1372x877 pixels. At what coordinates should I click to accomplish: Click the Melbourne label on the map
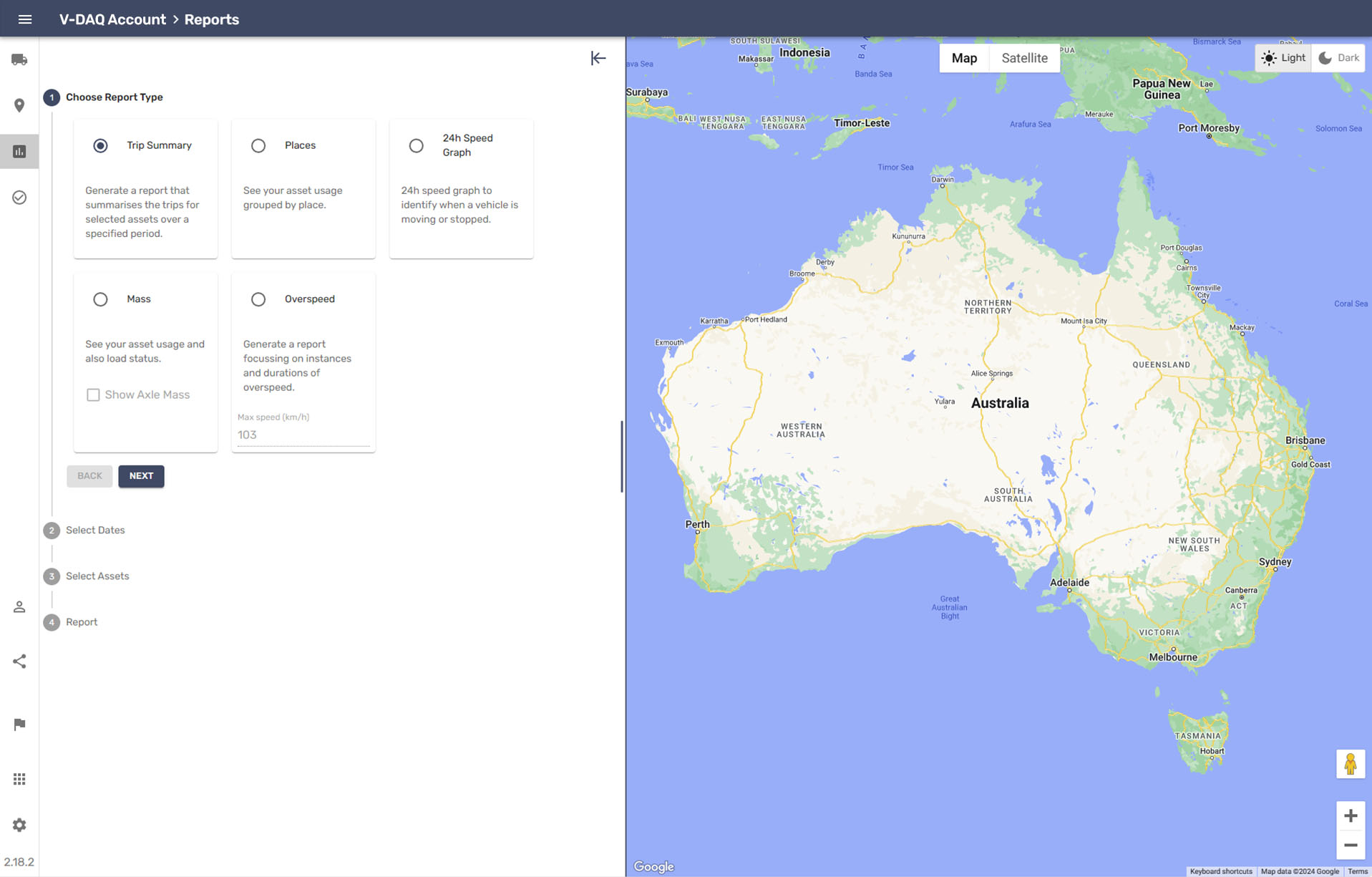[x=1172, y=656]
